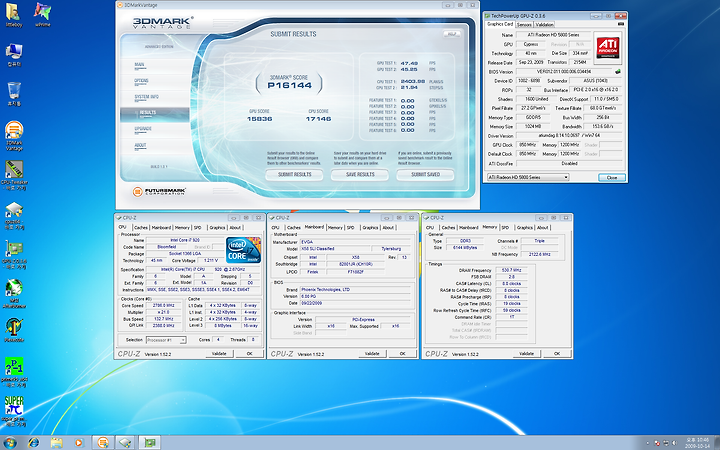Open the littleboy folder on desktop
720x450 pixels.
[14, 15]
